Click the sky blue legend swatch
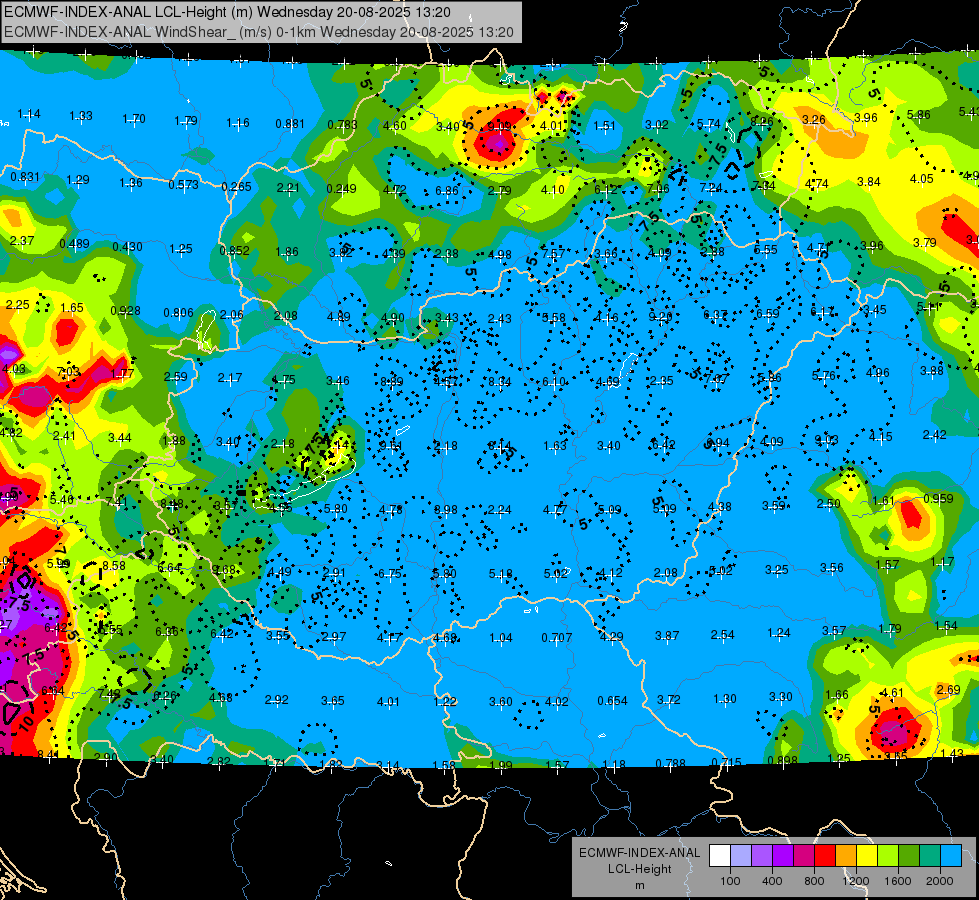 pyautogui.click(x=952, y=856)
